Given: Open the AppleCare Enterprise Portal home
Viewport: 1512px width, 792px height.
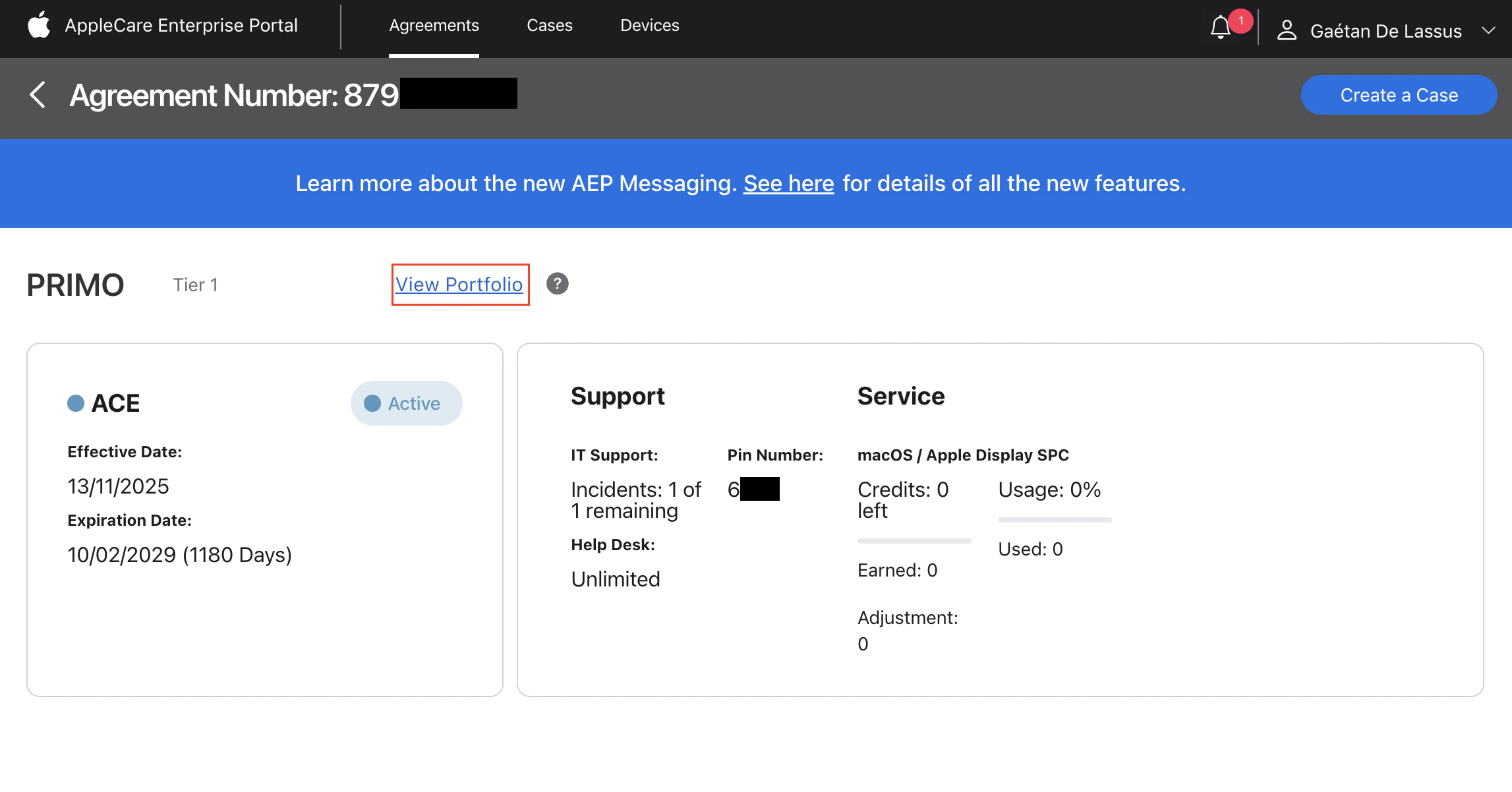Looking at the screenshot, I should 181,26.
